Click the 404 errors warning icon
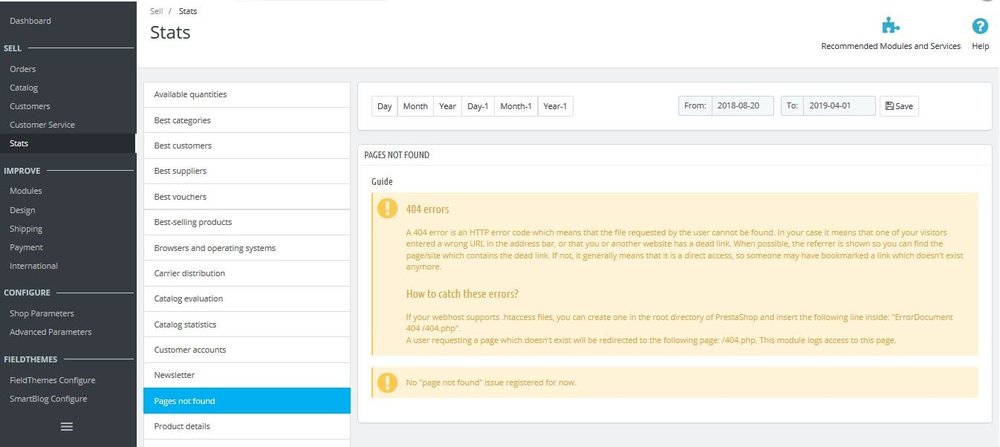 pyautogui.click(x=387, y=208)
